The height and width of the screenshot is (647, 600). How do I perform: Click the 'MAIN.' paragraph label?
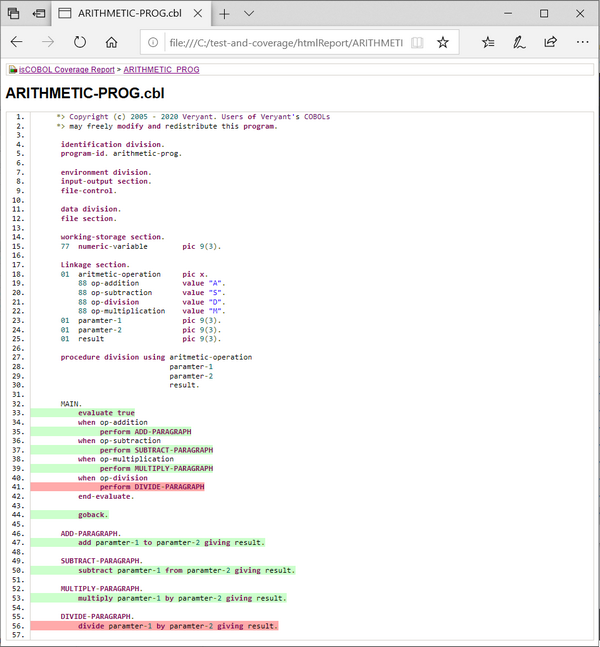(71, 404)
